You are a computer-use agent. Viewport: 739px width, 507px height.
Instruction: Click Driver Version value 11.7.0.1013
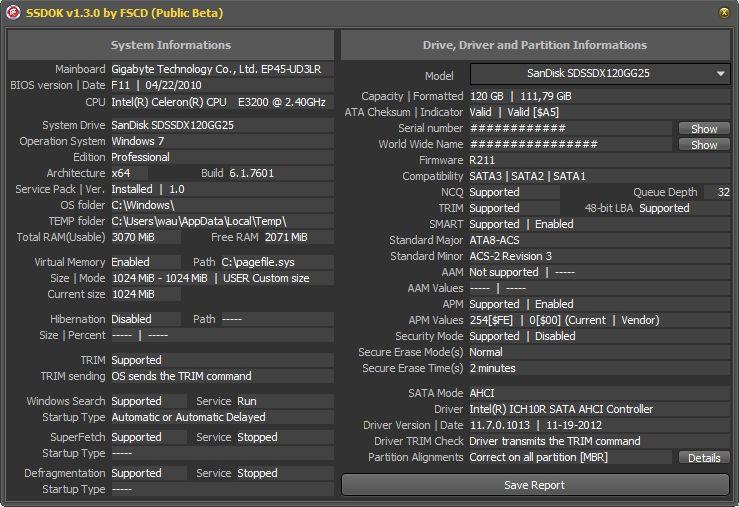(x=500, y=426)
